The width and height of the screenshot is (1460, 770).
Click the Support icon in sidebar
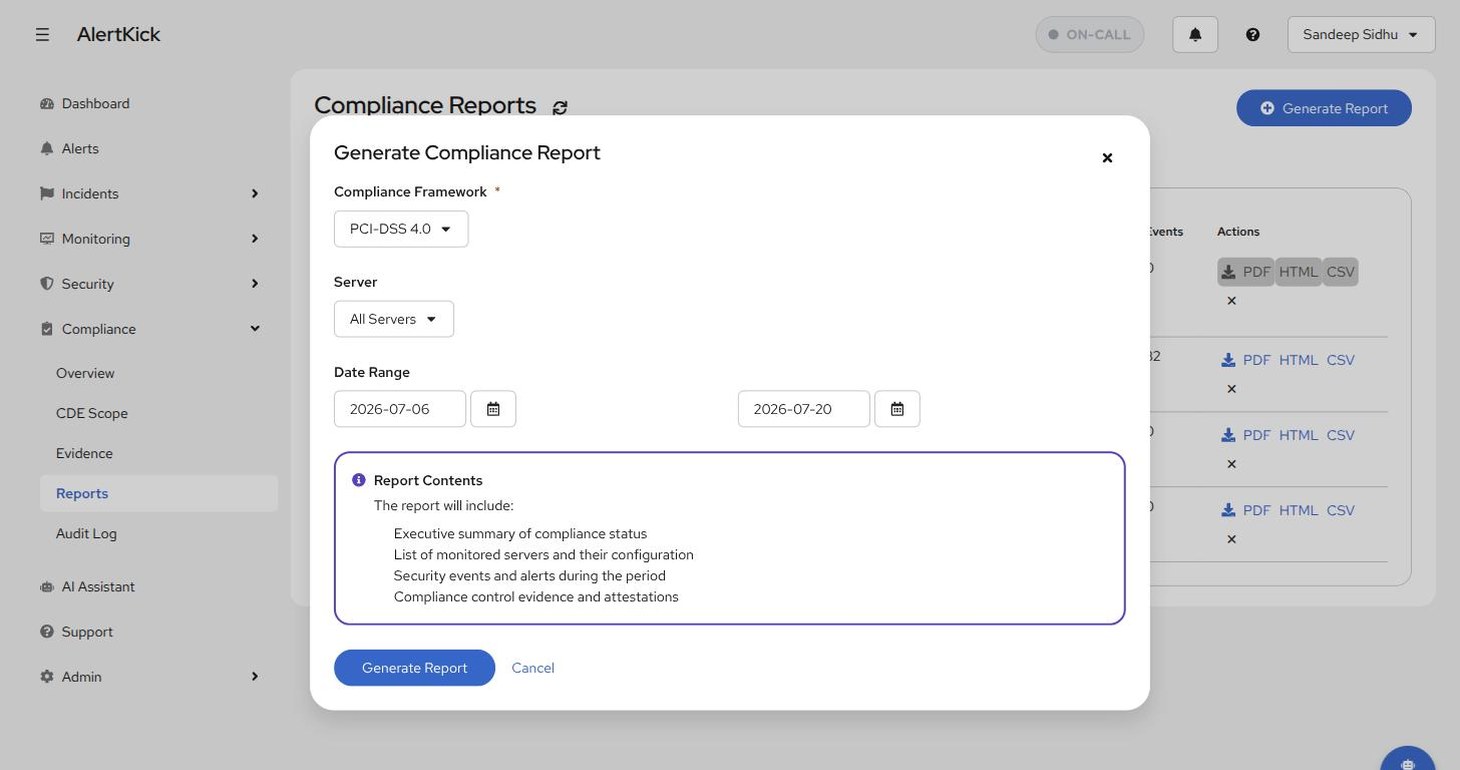coord(46,632)
